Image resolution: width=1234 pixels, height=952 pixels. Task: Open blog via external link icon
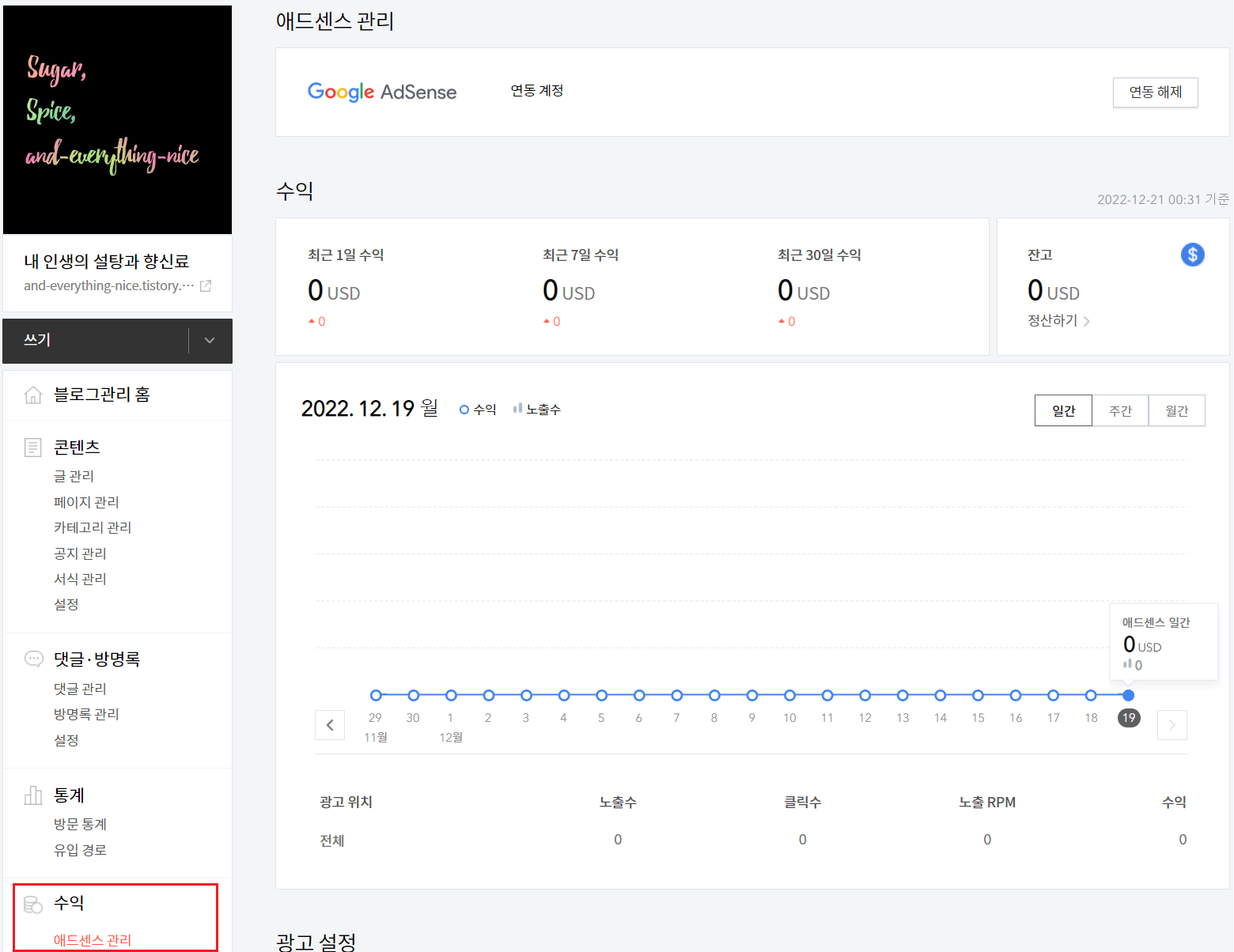[206, 285]
